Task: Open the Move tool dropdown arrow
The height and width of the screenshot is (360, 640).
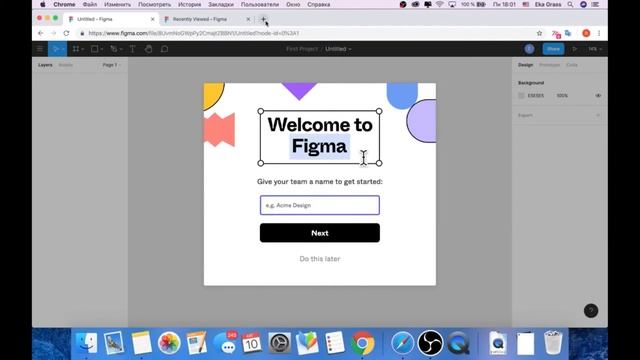Action: pyautogui.click(x=63, y=49)
